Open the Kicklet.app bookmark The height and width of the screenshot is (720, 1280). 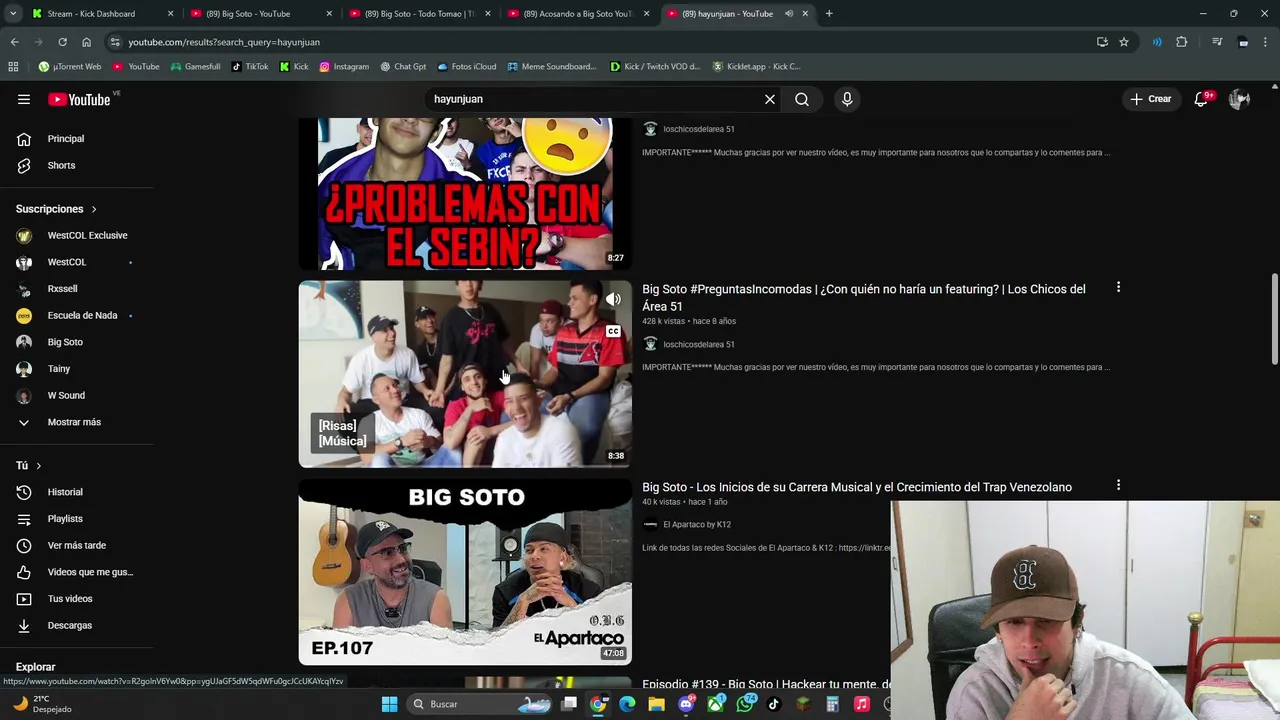(756, 67)
